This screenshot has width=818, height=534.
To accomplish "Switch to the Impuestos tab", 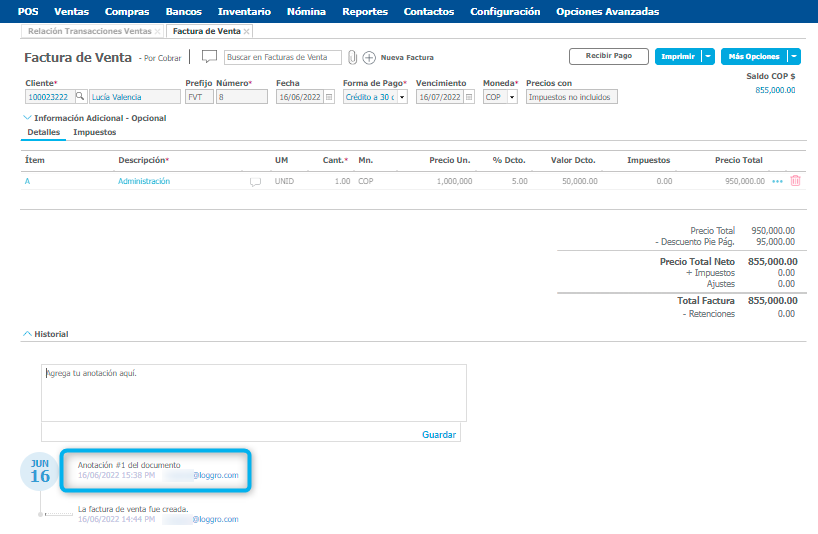I will point(95,132).
